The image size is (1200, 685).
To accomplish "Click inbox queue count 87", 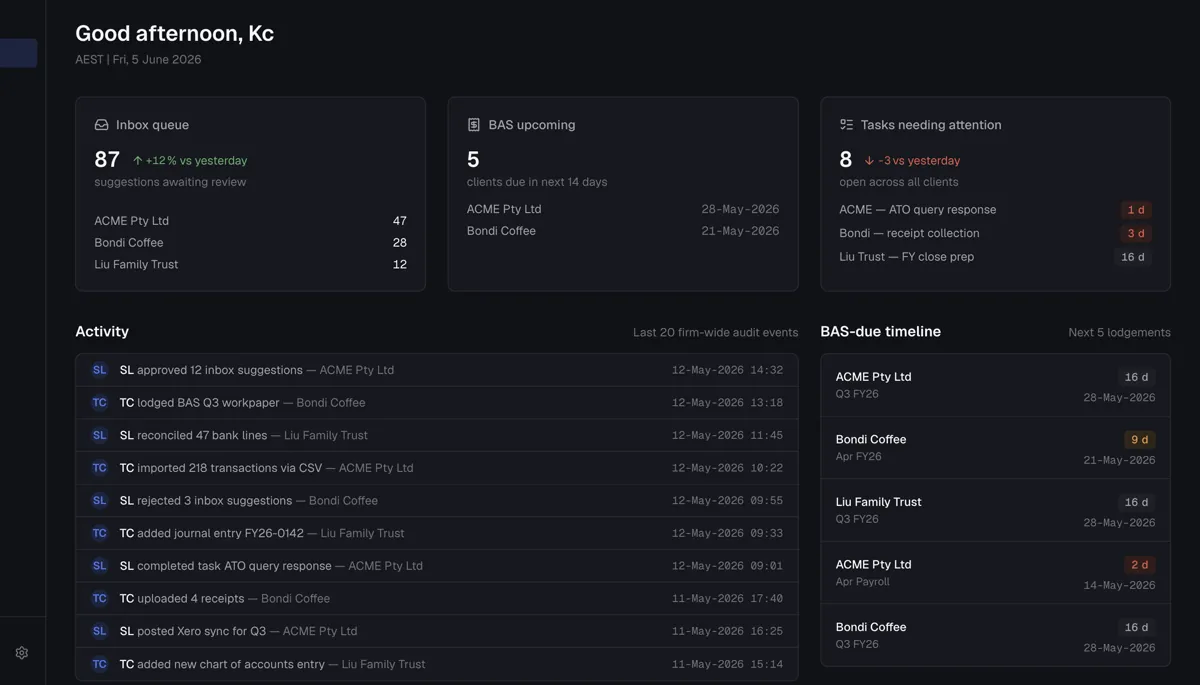I will pos(107,160).
